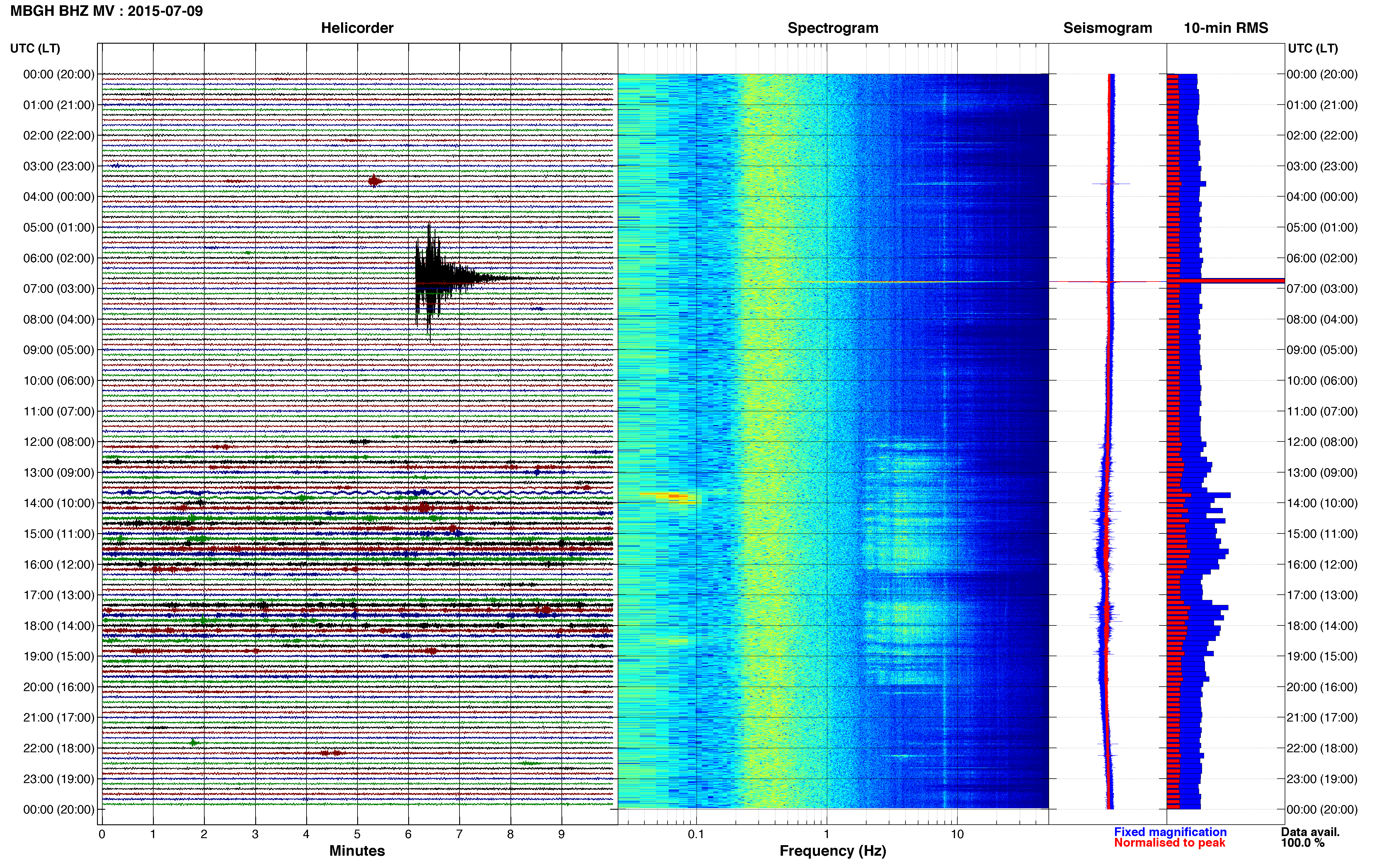Select the minute tick label '0'
Screen dimensions: 1389x868
[x=102, y=835]
